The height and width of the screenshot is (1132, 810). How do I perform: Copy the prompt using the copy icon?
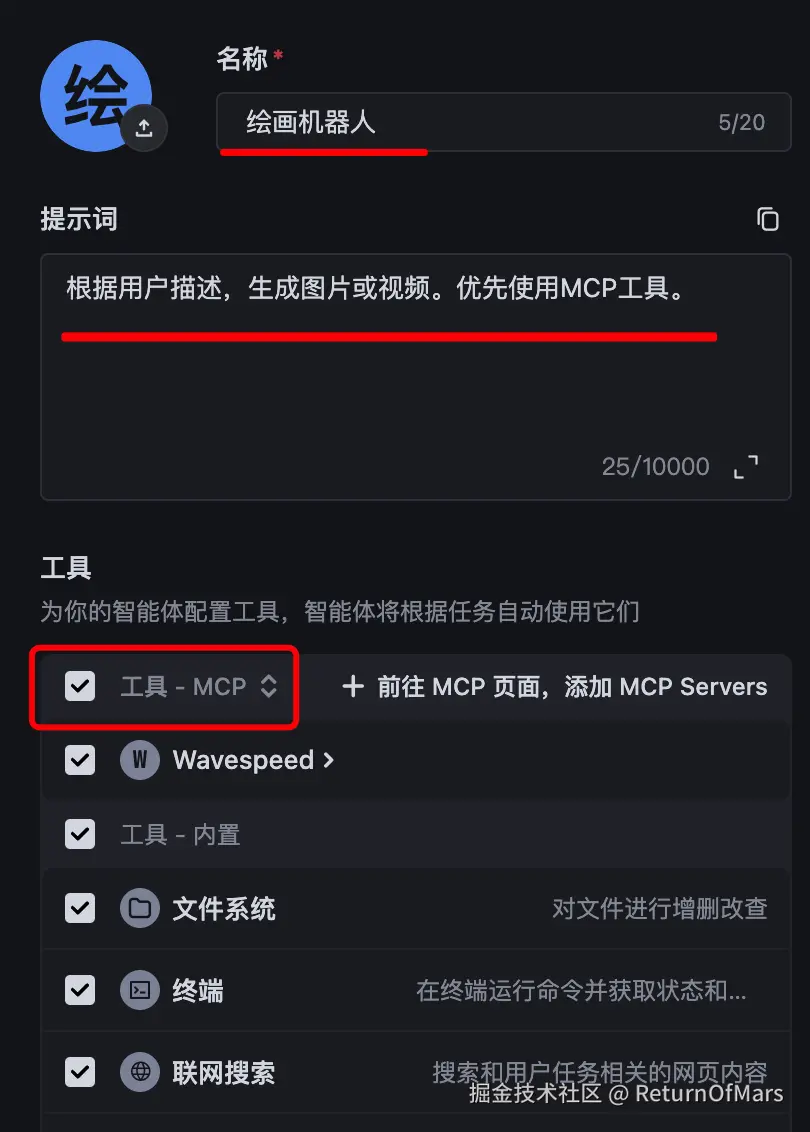tap(767, 219)
